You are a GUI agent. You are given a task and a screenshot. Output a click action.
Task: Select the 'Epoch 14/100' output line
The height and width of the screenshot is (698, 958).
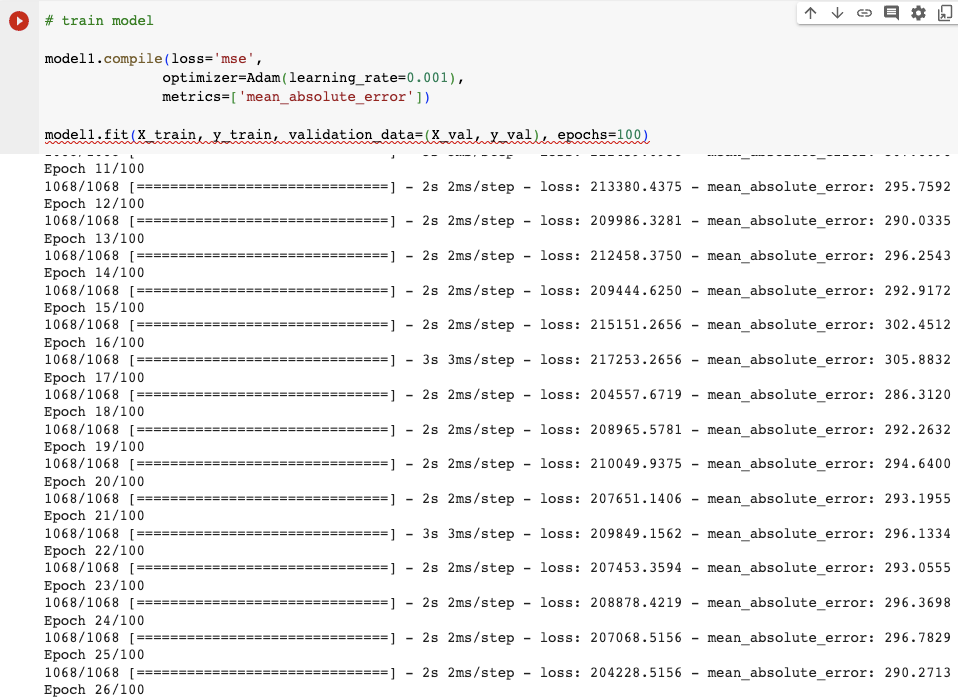(94, 273)
